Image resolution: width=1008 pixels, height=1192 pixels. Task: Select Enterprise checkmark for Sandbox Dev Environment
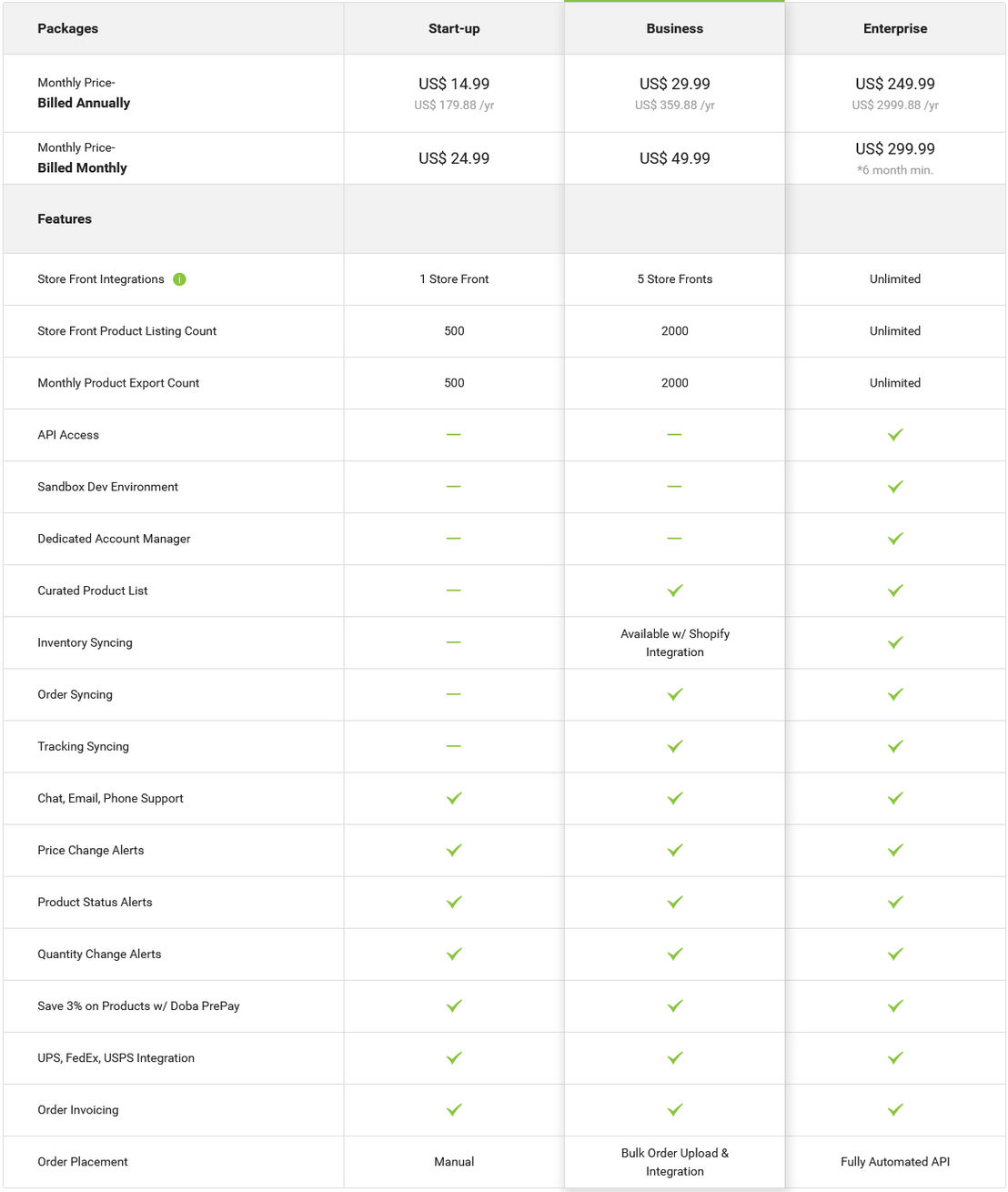[895, 487]
